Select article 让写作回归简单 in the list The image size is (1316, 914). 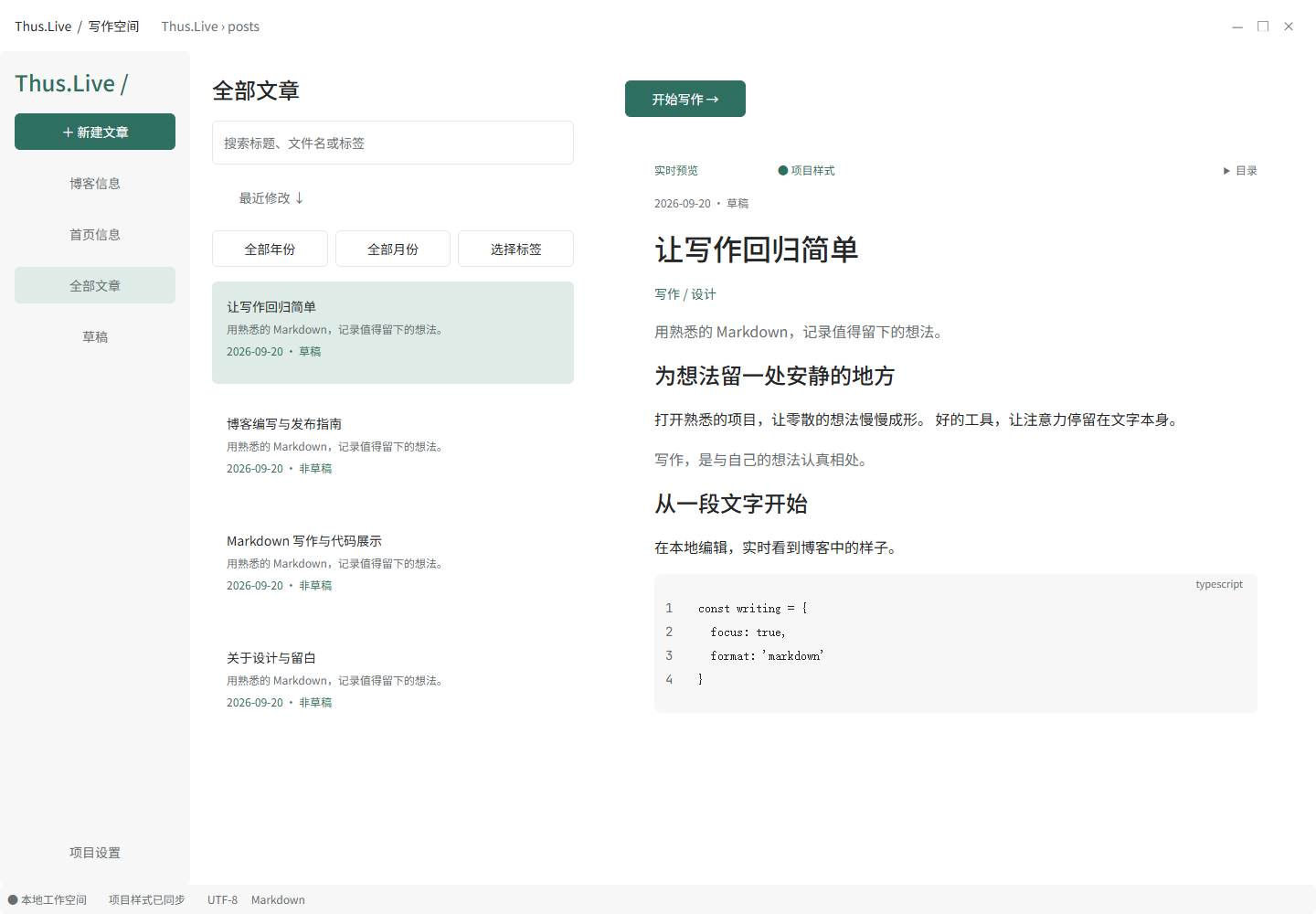coord(393,333)
